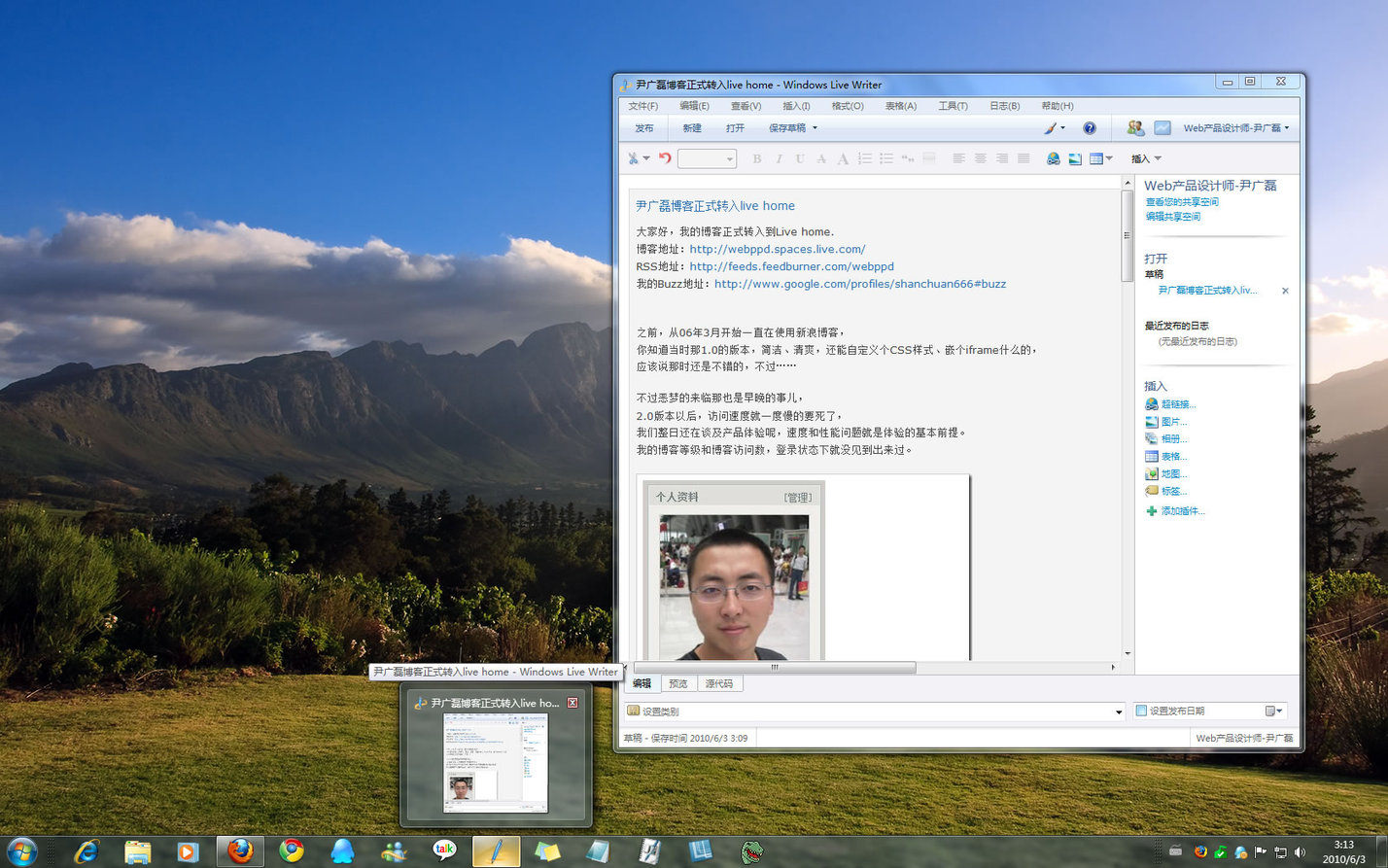The height and width of the screenshot is (868, 1388).
Task: Click the insert hyperlink globe icon in toolbar
Action: 1054,158
